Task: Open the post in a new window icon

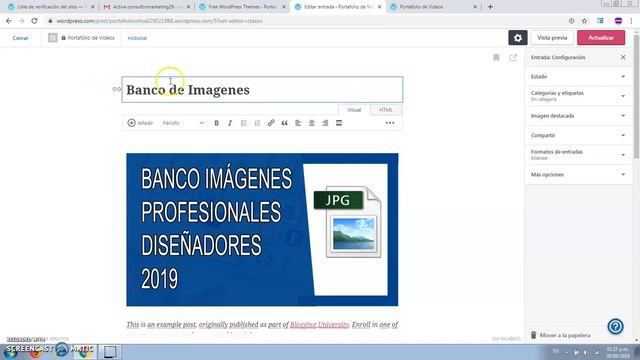Action: [513, 58]
